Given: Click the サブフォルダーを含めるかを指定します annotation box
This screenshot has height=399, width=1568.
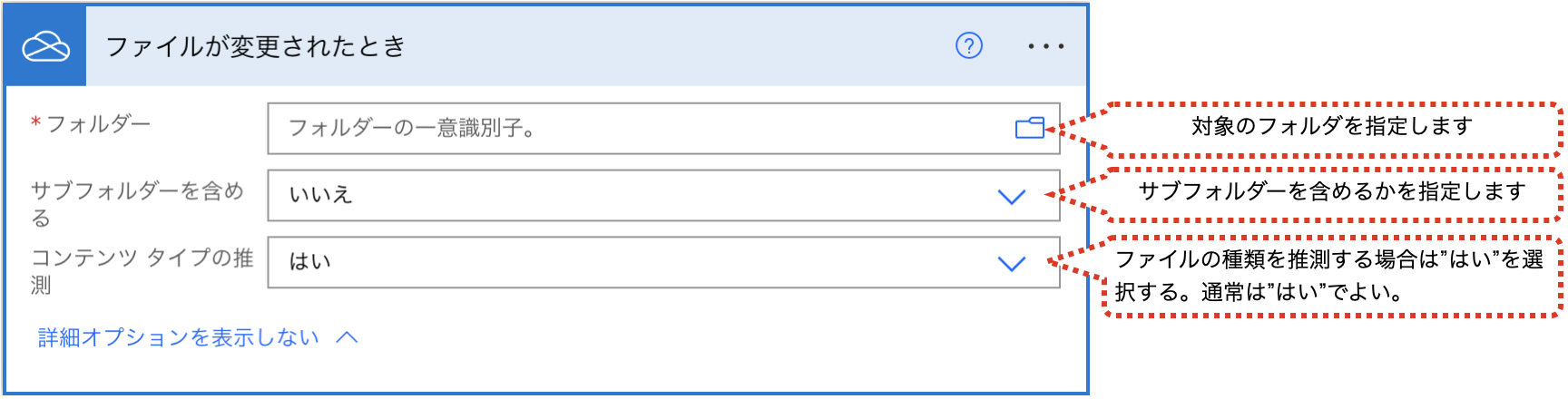Looking at the screenshot, I should pos(1332,194).
